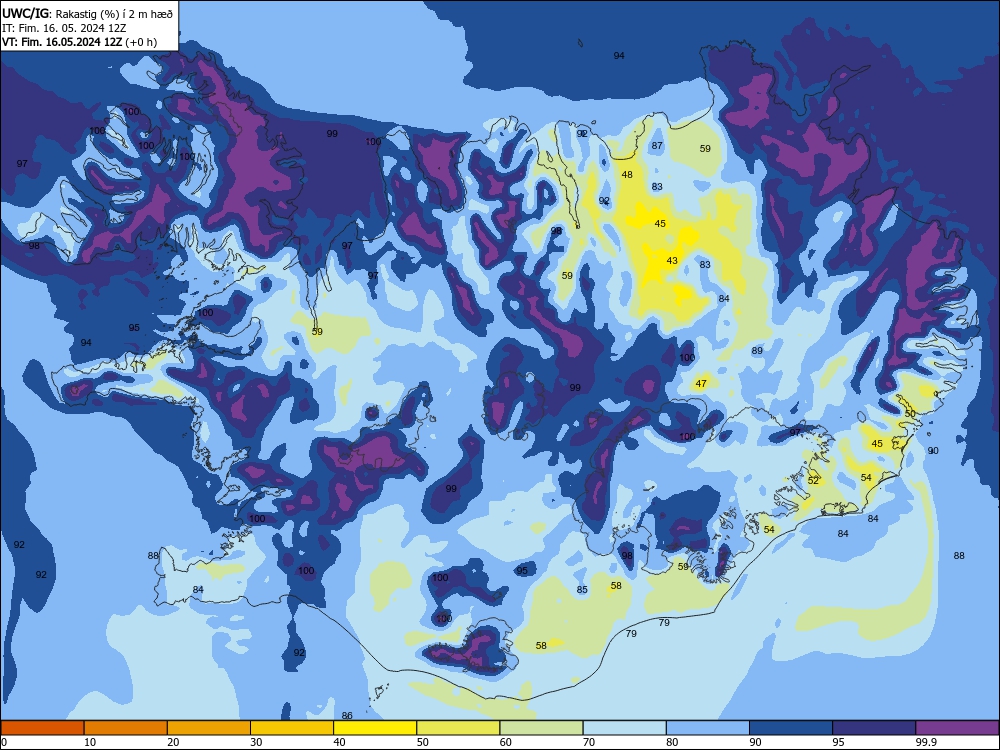Click the dark orange 0–10 legend swatch
The image size is (1000, 750).
click(42, 728)
